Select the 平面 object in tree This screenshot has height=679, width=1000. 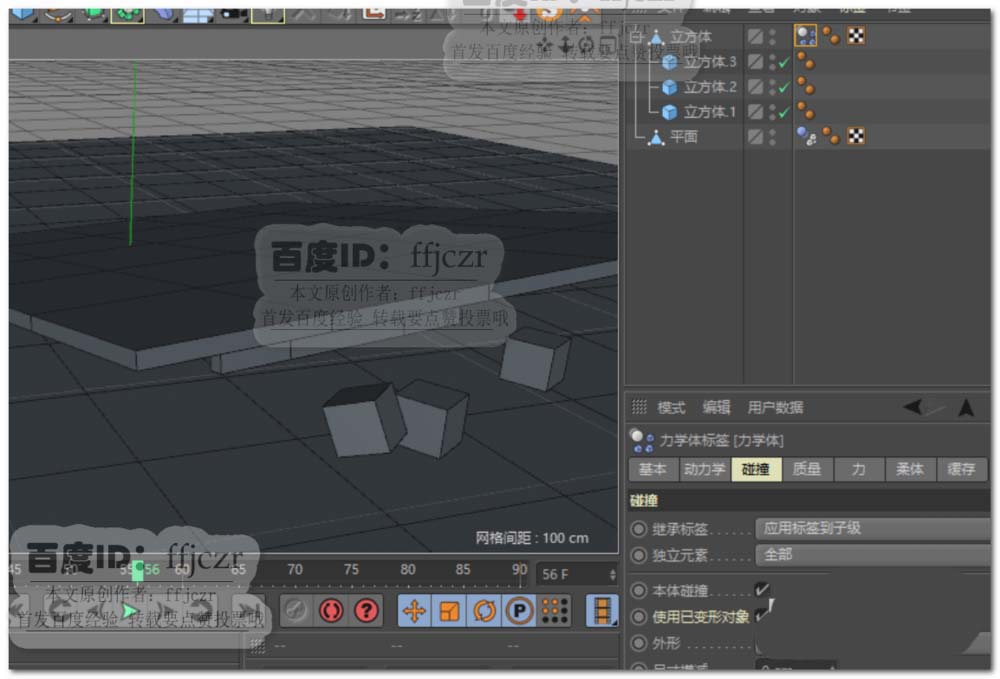pos(684,136)
